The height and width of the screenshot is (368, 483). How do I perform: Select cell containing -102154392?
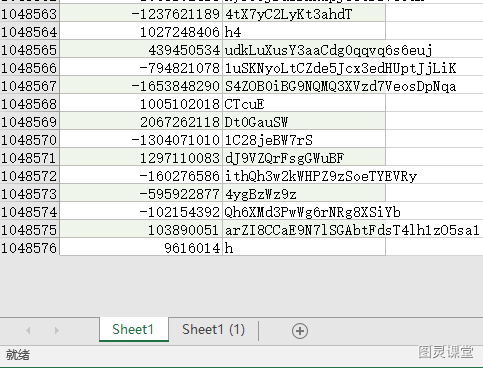click(141, 212)
